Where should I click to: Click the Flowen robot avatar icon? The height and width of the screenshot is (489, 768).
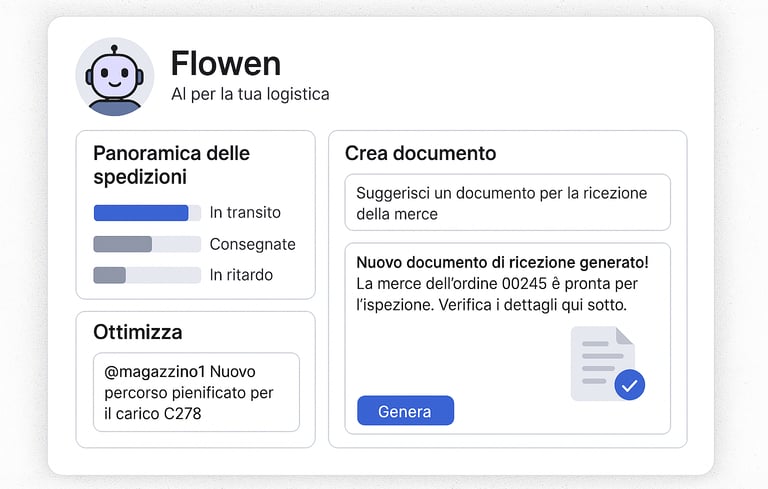pos(114,77)
